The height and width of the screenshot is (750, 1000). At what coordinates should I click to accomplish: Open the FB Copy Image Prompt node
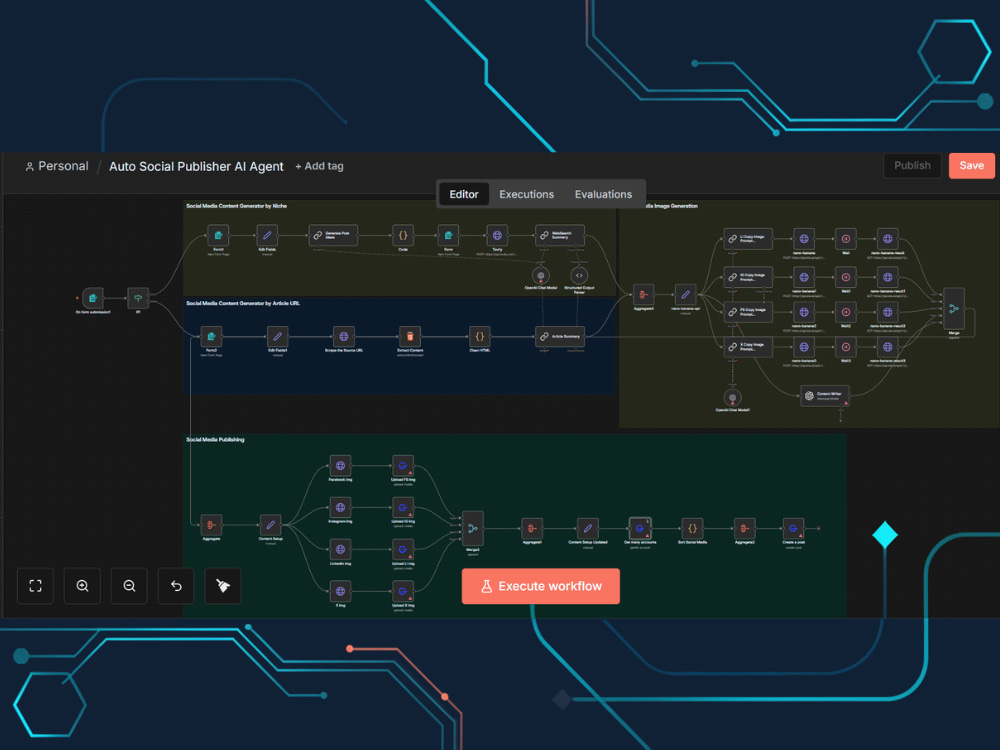coord(748,312)
